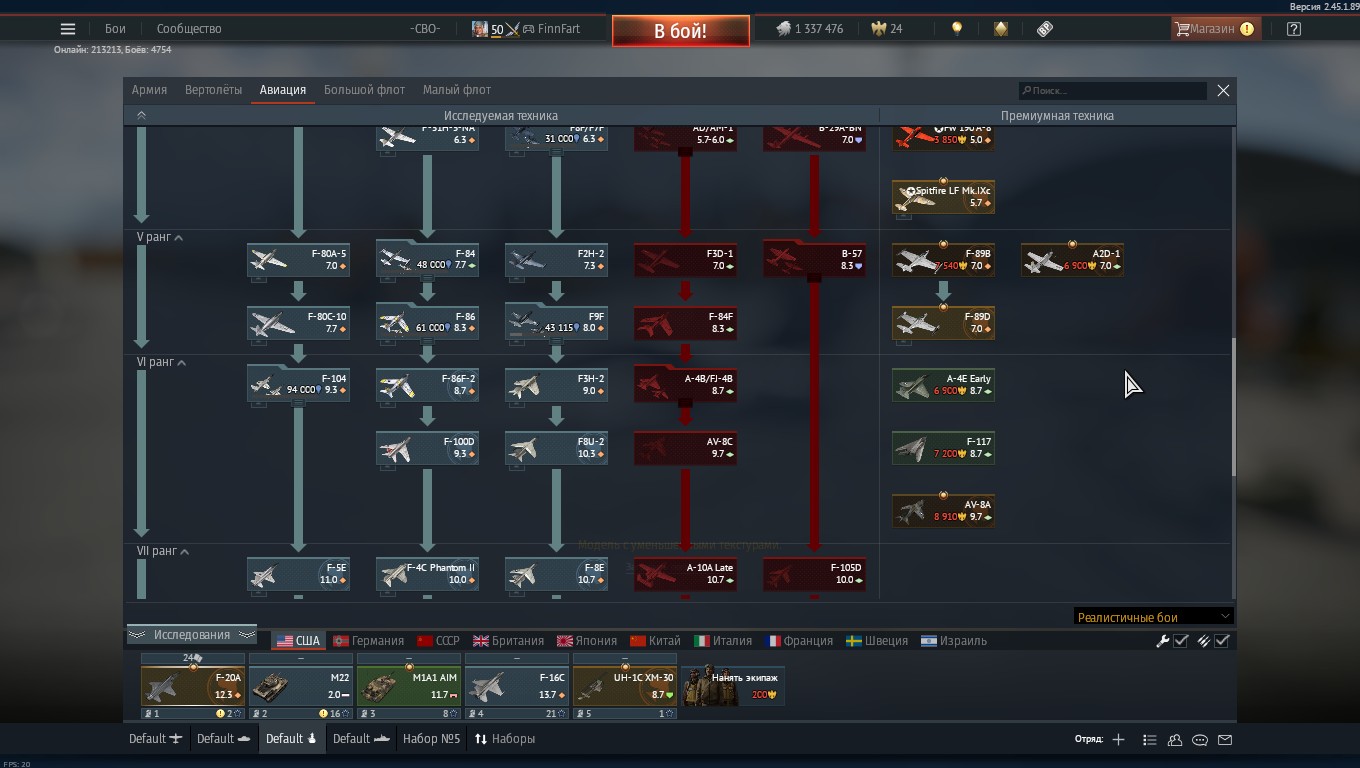Open the lightbulb hints icon
1360x768 pixels.
pos(957,29)
